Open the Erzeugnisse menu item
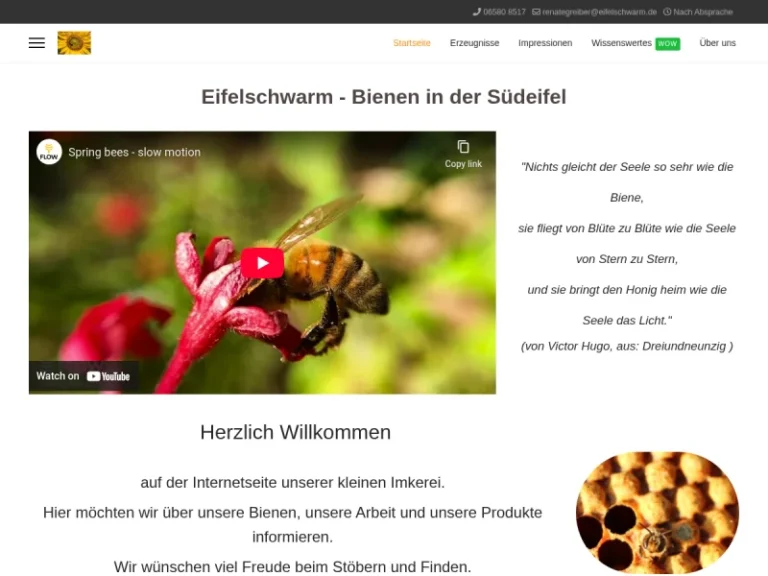Screen dimensions: 768x576 pos(474,43)
